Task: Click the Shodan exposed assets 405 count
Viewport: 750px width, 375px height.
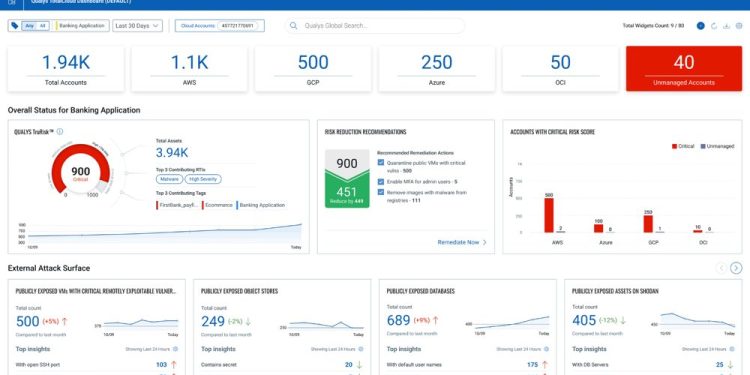Action: pyautogui.click(x=584, y=320)
